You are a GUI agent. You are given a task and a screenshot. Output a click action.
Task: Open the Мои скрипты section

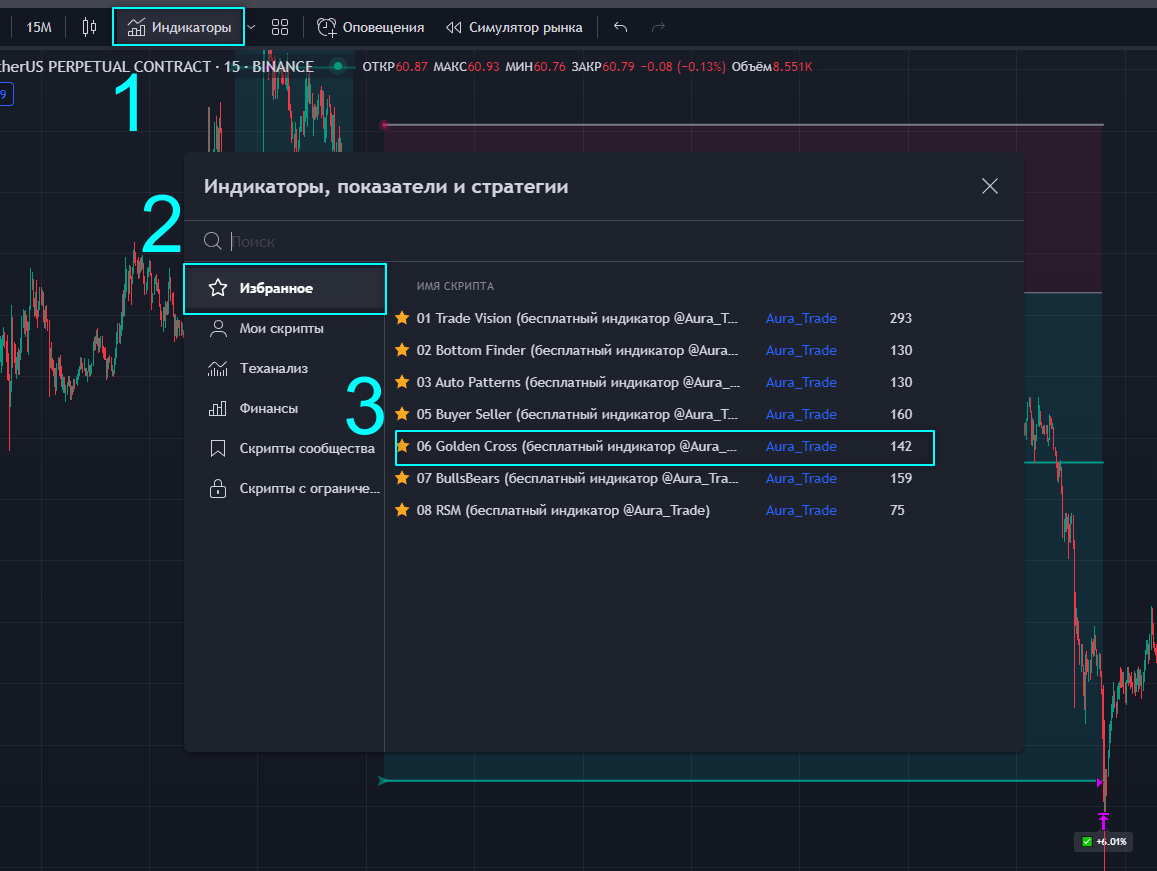click(284, 328)
